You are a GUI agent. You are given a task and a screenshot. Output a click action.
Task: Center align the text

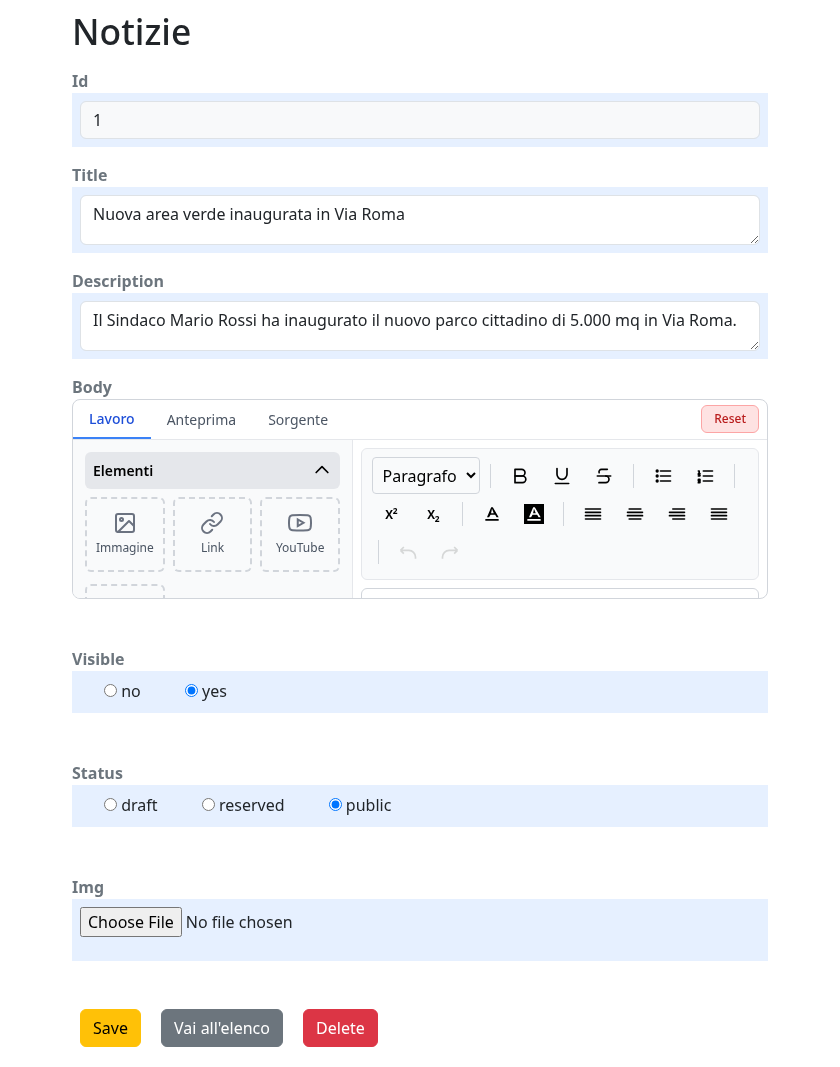[x=635, y=514]
